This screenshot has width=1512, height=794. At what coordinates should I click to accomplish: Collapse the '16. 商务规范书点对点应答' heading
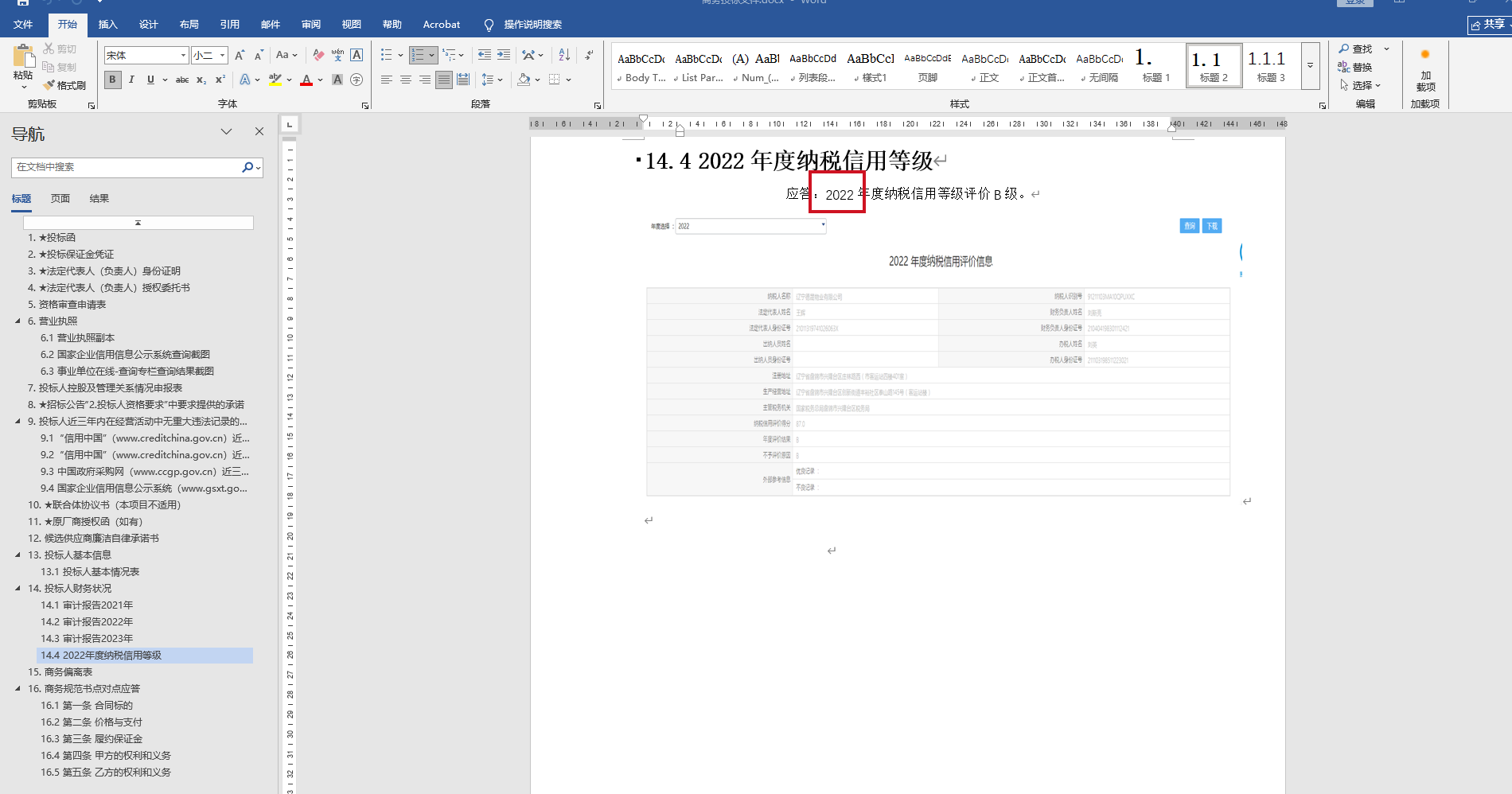coord(18,689)
